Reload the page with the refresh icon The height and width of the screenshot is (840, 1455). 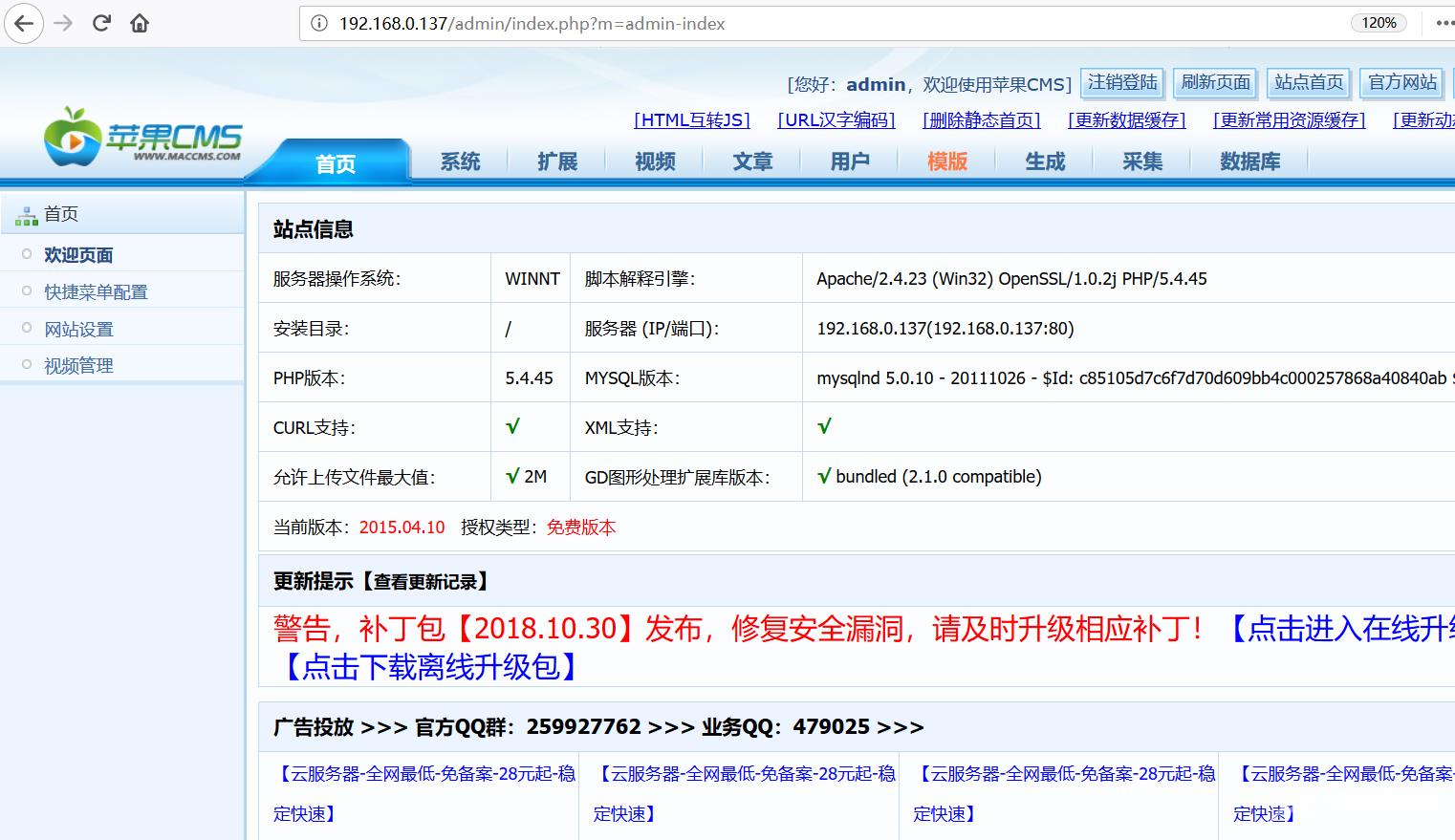tap(101, 23)
